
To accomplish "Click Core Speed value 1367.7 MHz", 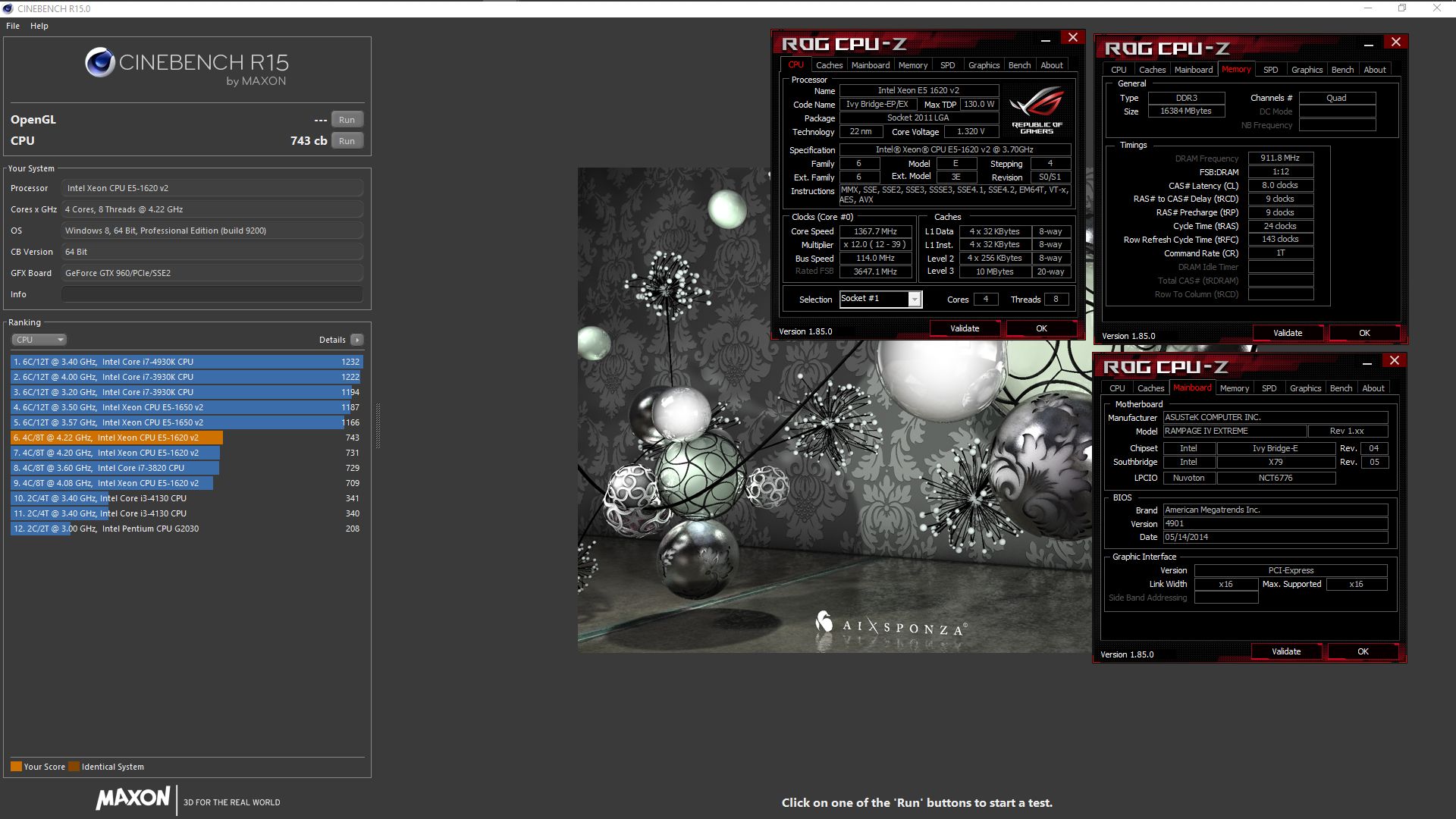I will pos(875,231).
